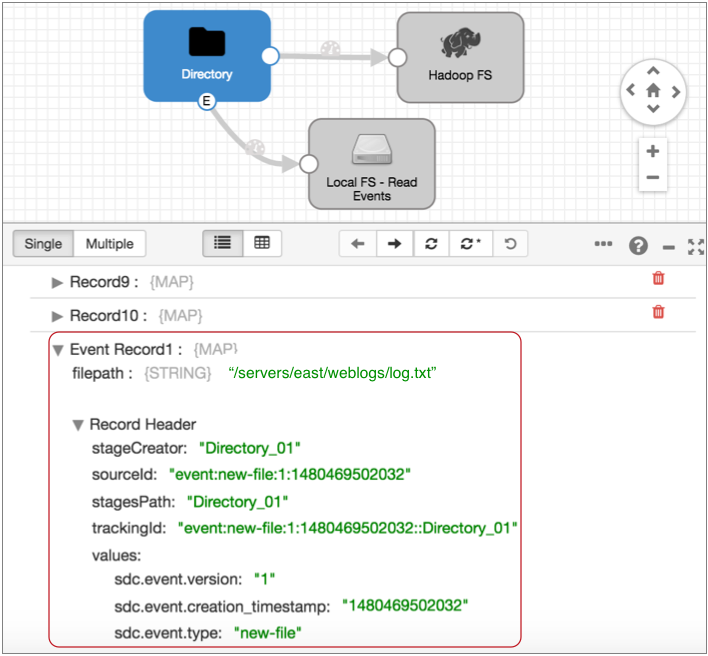This screenshot has height=656, width=708.
Task: Select the Local FS - Read Events stage
Action: [371, 164]
